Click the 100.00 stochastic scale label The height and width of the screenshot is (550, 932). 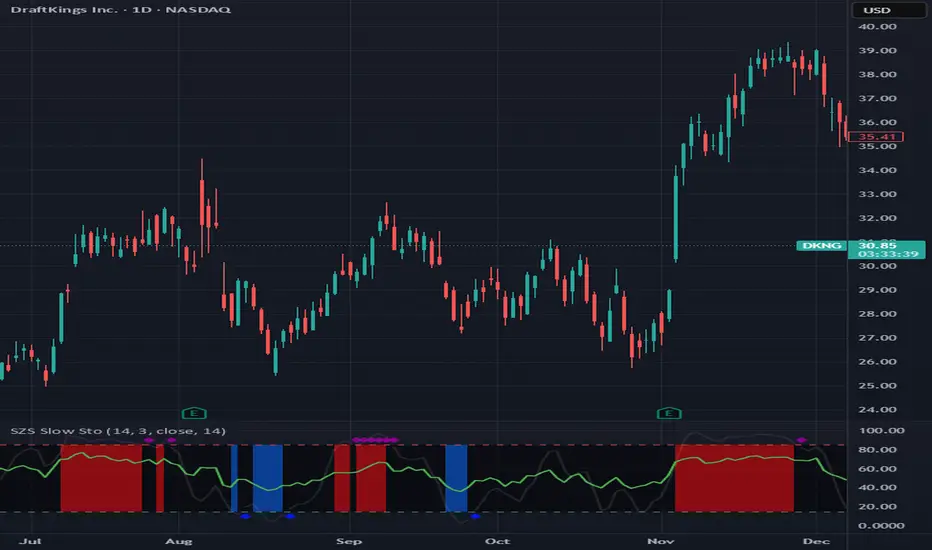click(881, 430)
